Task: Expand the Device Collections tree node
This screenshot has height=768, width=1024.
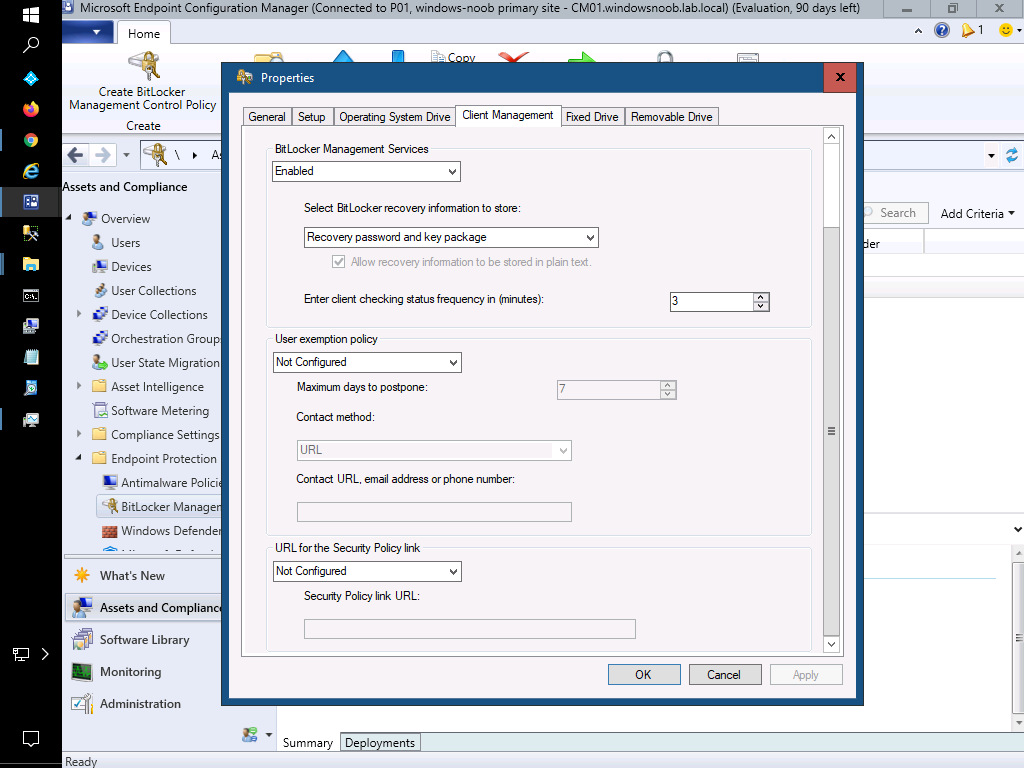Action: coord(79,314)
